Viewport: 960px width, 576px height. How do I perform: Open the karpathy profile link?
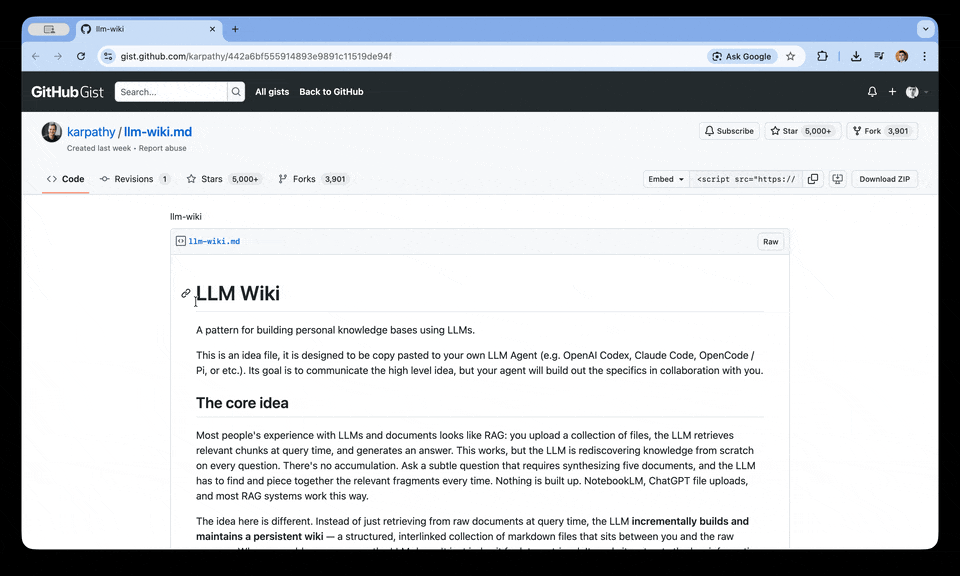pos(91,132)
